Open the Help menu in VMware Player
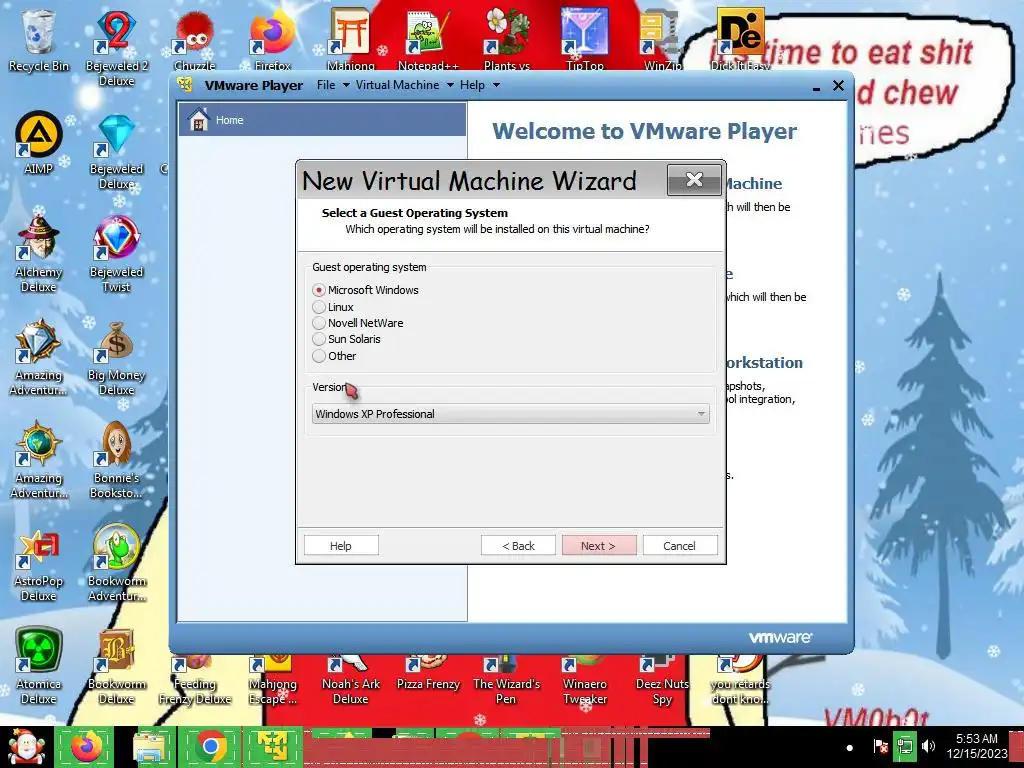 point(472,85)
